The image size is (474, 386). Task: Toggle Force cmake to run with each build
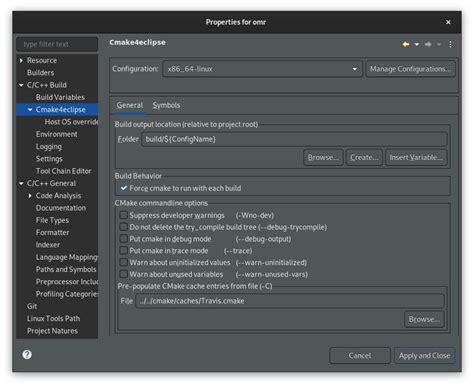click(124, 188)
